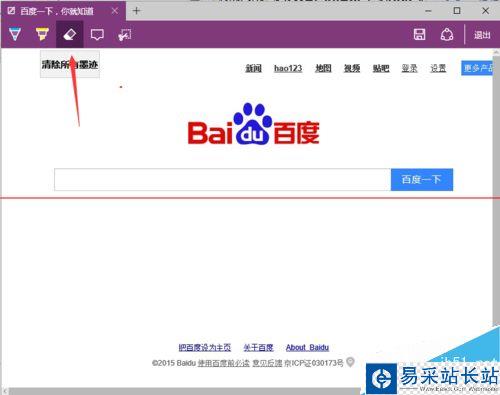Screen dimensions: 500x395
Task: Open the 关于百度 link
Action: point(258,348)
